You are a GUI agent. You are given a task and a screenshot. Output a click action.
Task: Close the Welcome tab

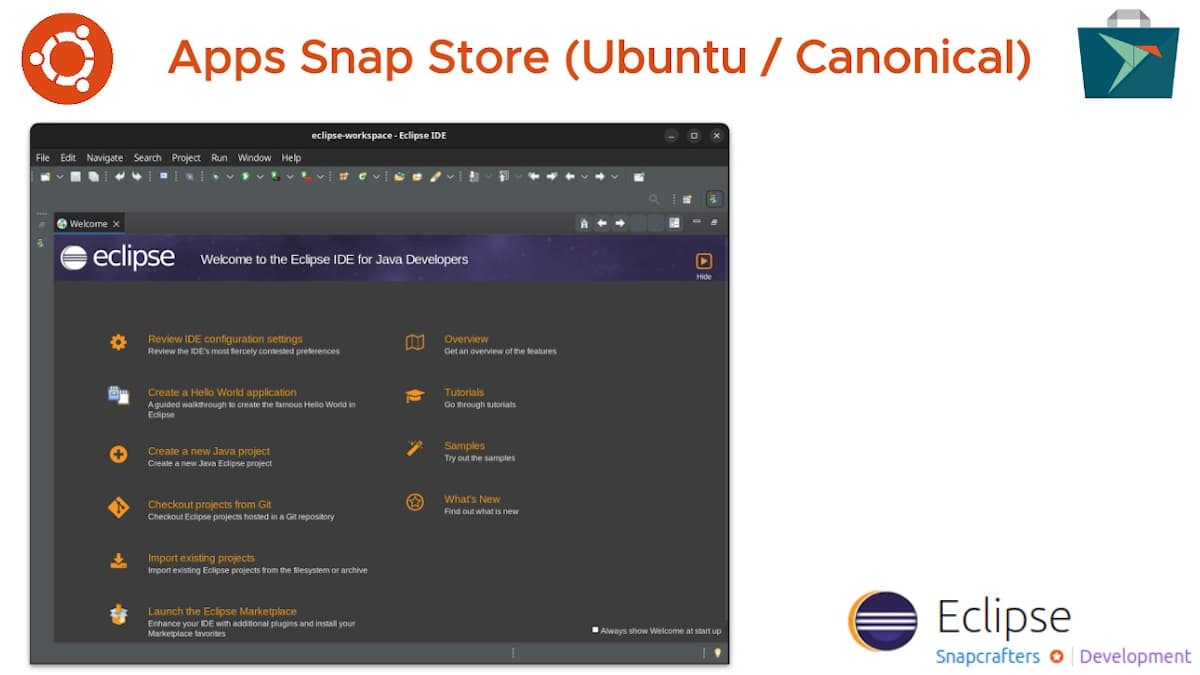click(116, 224)
